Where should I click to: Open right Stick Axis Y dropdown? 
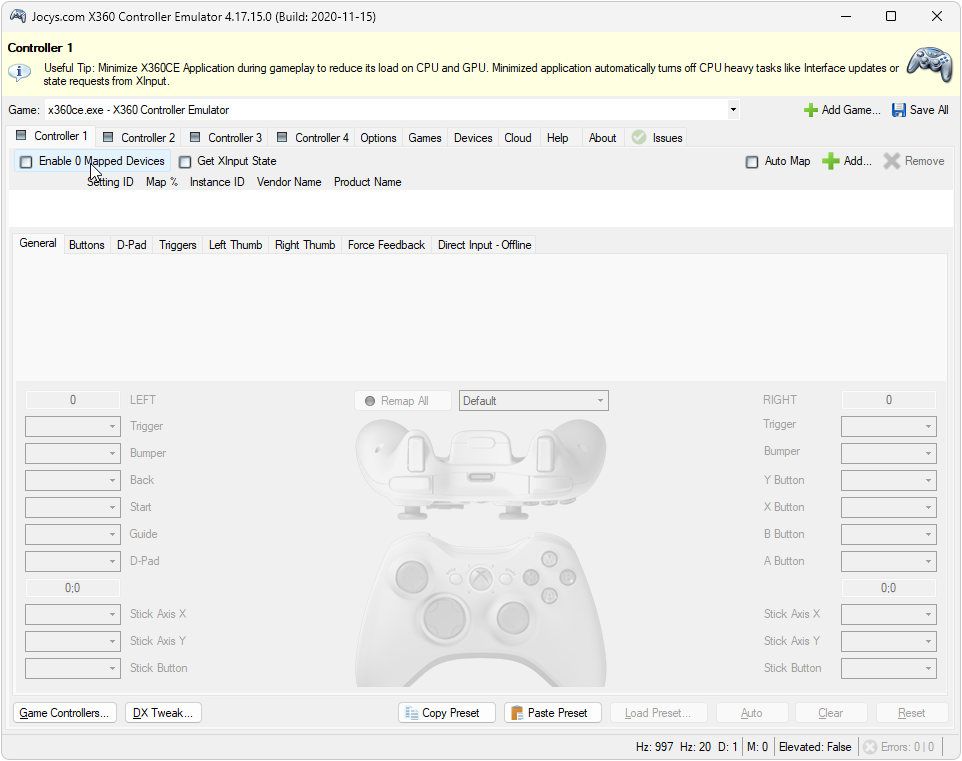pos(889,641)
